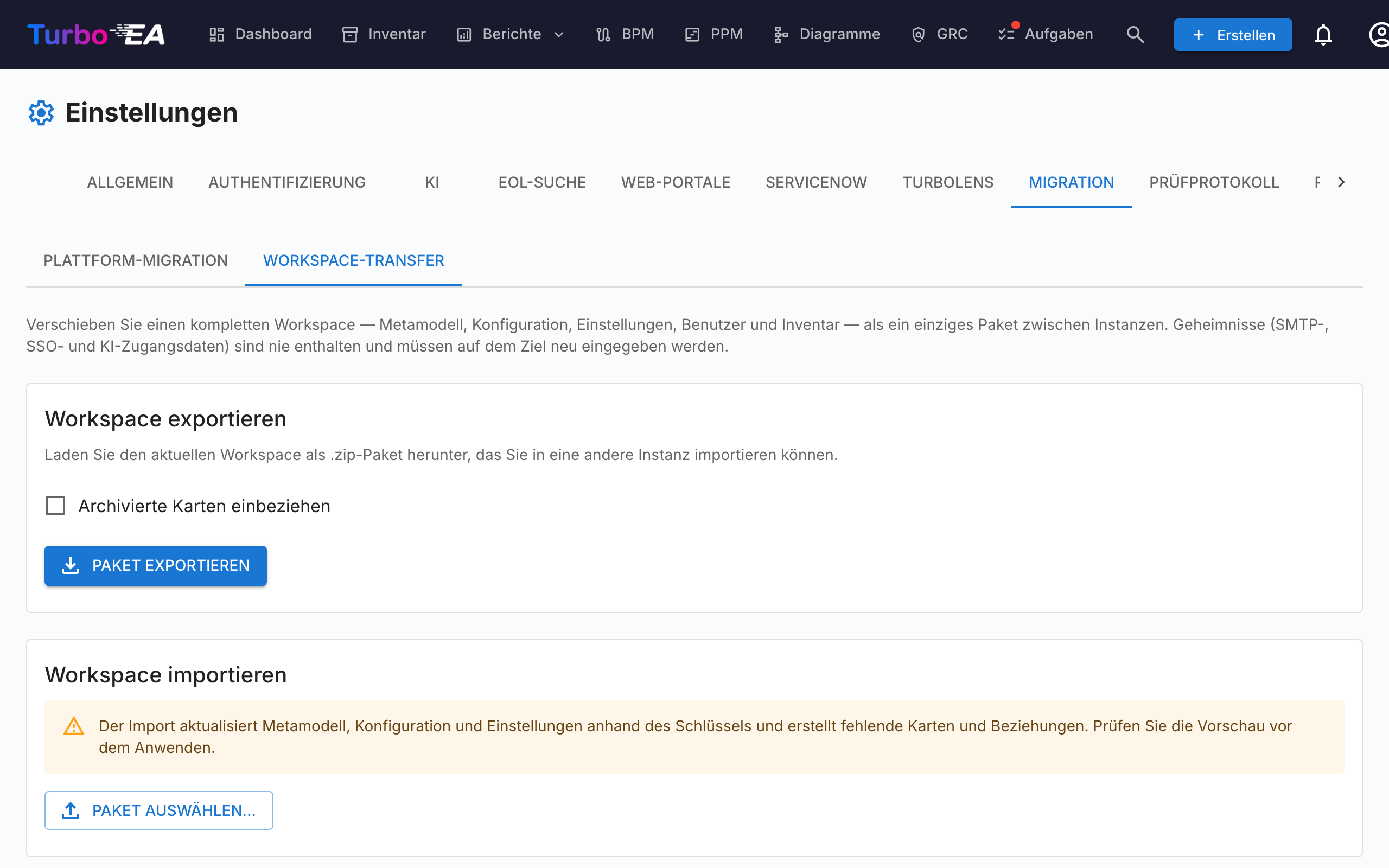Open the GRC section
Screen dimensions: 1389x868
tap(940, 34)
